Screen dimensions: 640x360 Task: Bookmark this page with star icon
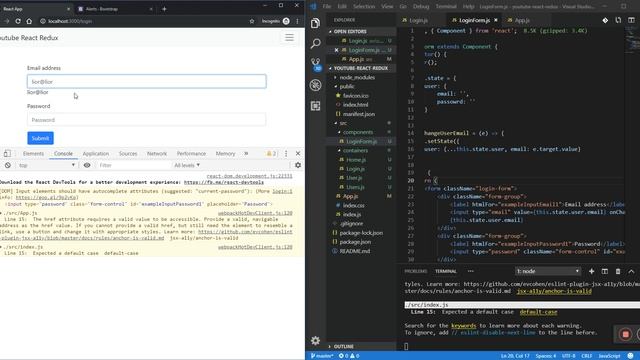252,21
